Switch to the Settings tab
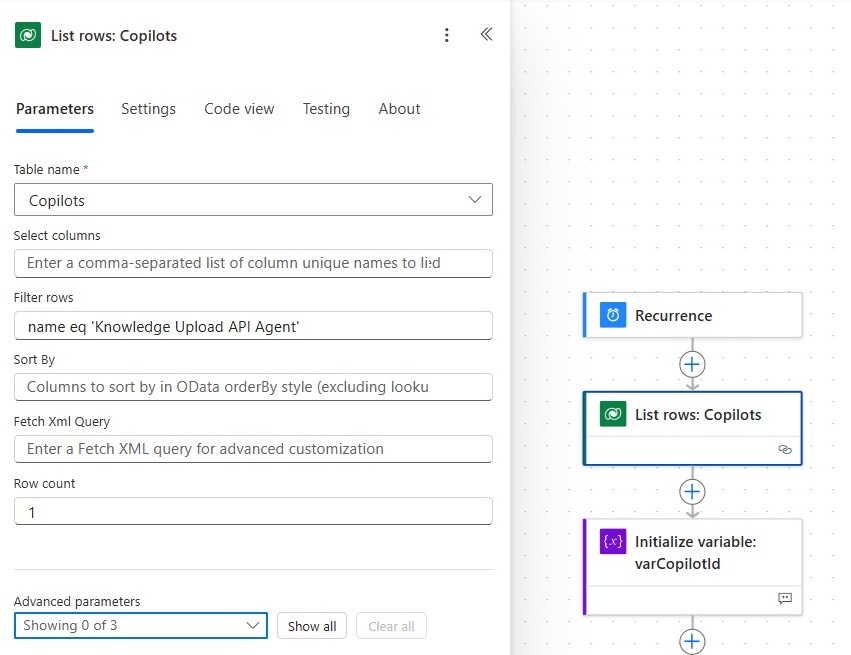Viewport: 851px width, 655px height. pyautogui.click(x=148, y=109)
